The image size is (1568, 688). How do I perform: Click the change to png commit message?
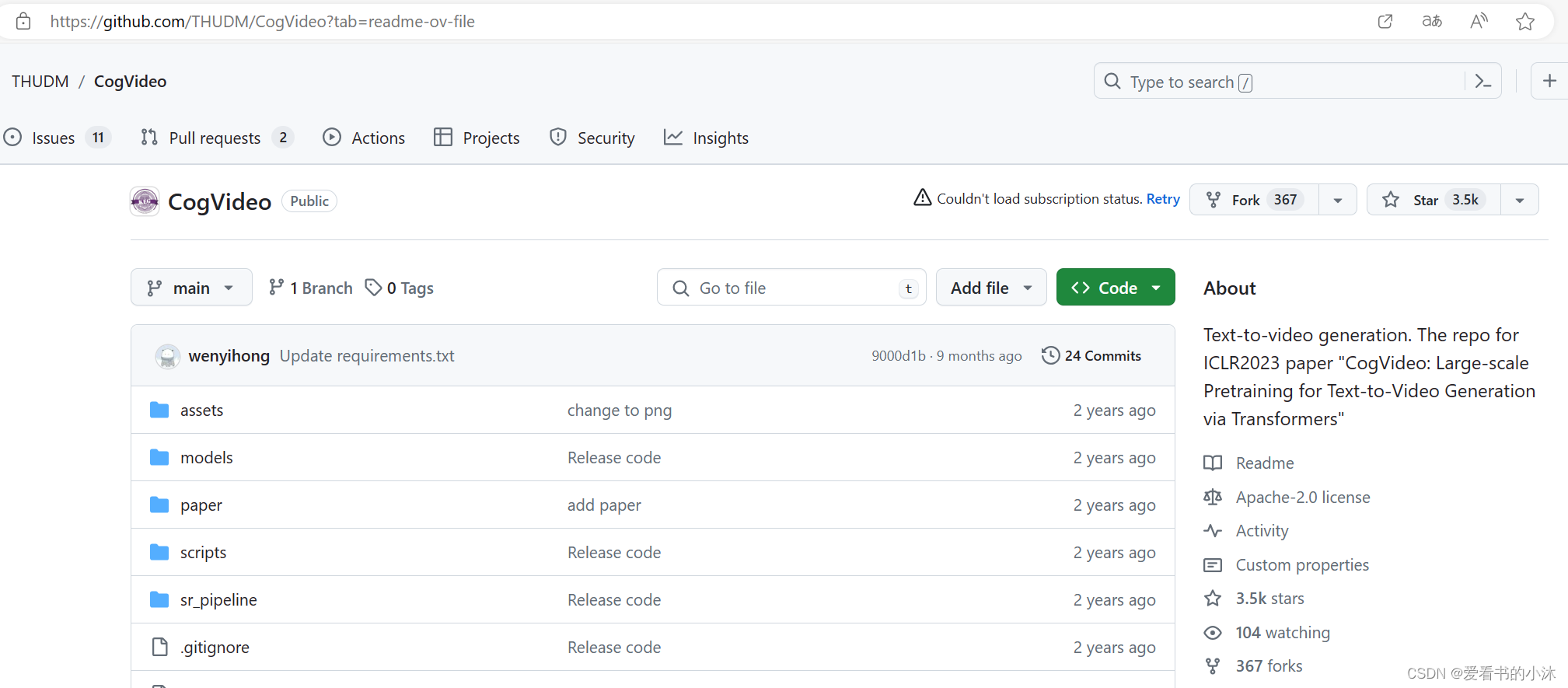click(620, 410)
